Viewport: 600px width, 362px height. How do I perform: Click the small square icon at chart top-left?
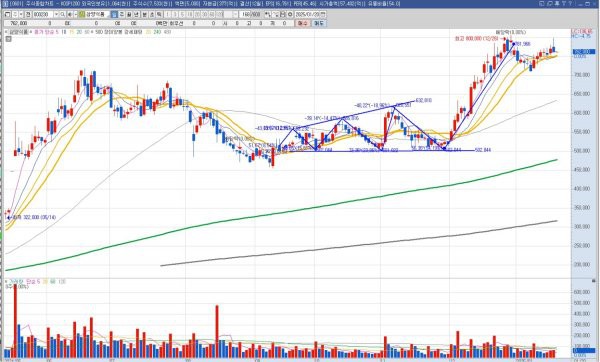click(x=8, y=39)
